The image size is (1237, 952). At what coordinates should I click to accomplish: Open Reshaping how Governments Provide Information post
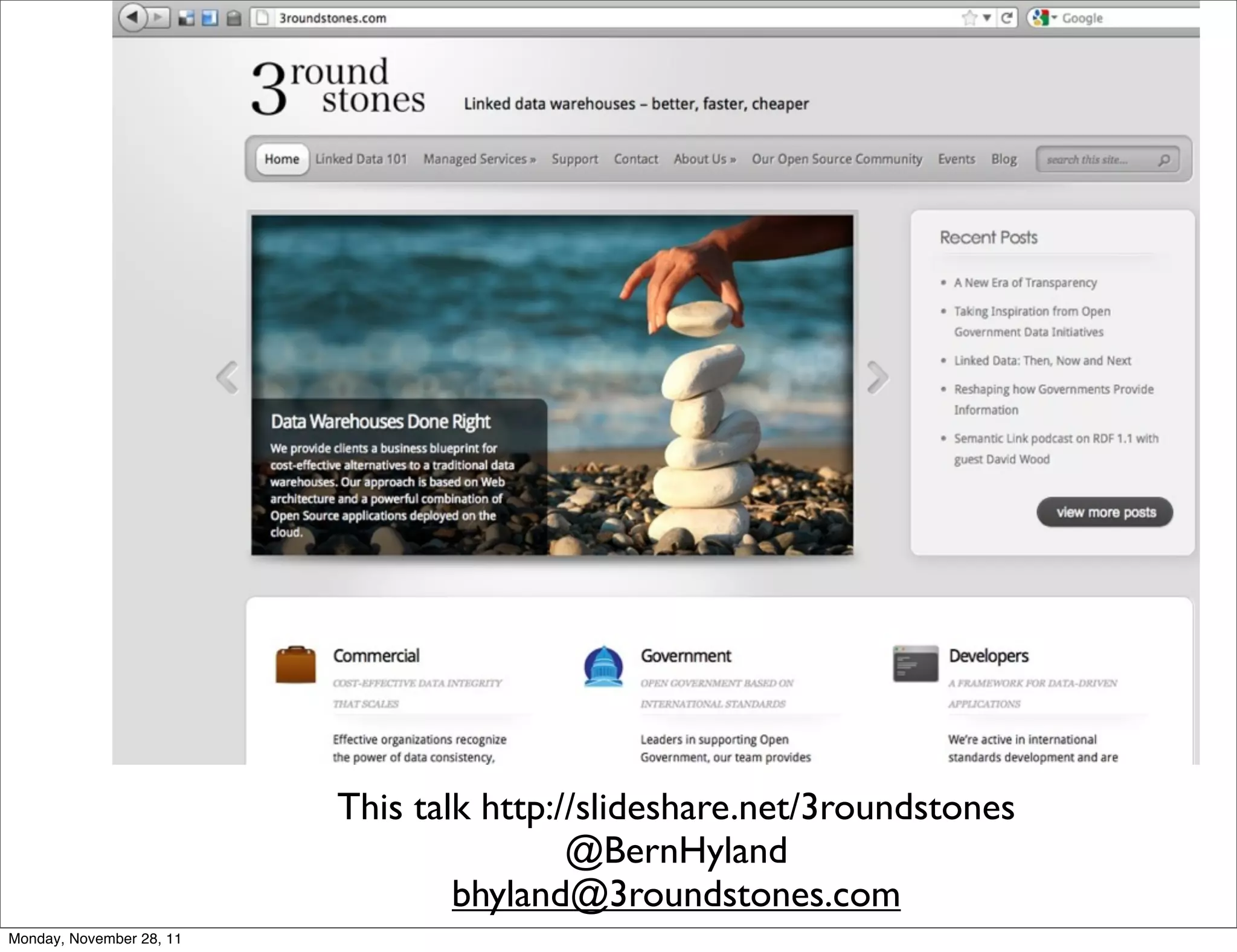click(1053, 399)
